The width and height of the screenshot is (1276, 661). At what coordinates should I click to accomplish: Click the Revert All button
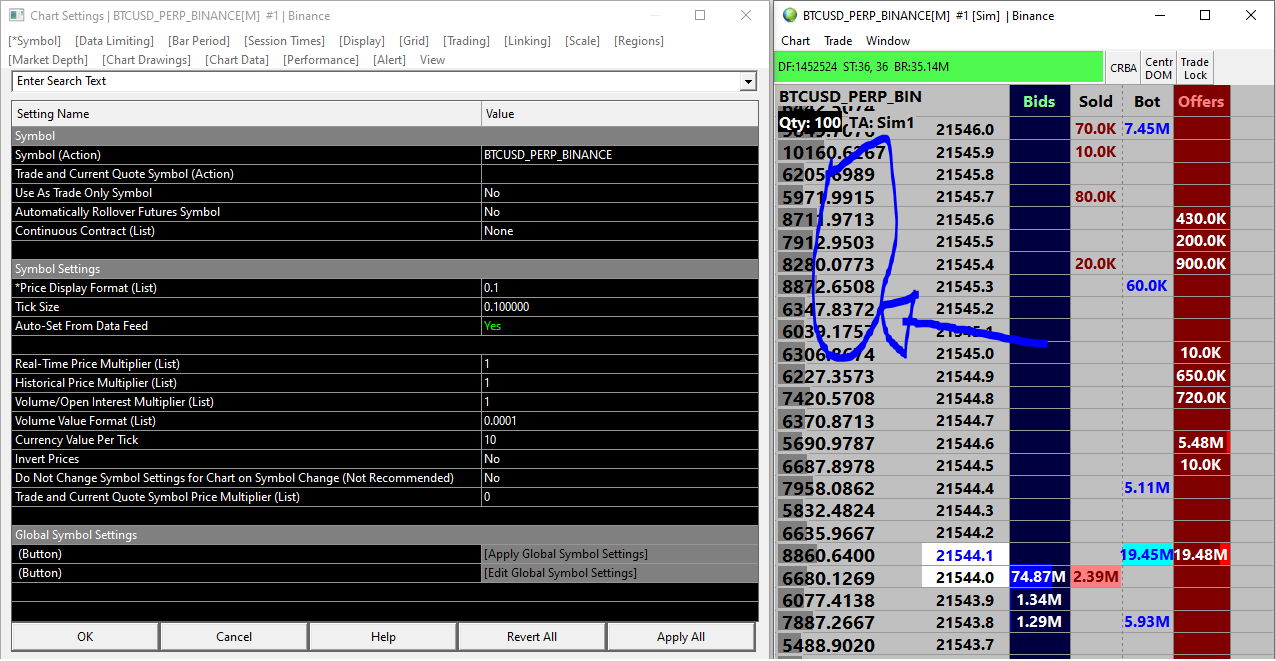(532, 637)
